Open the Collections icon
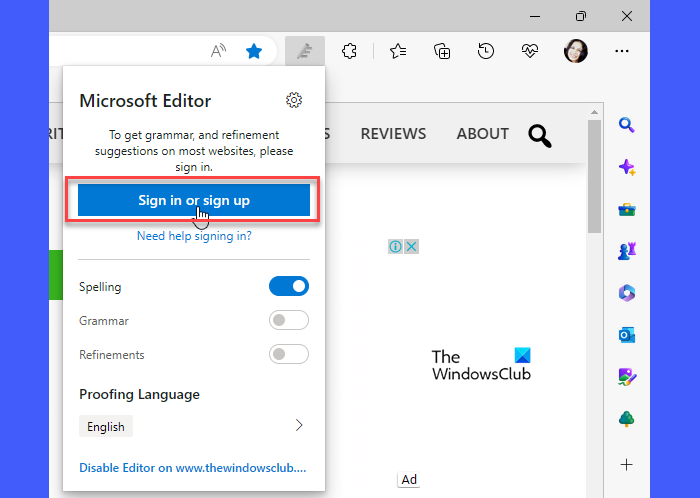The height and width of the screenshot is (498, 700). [x=442, y=51]
